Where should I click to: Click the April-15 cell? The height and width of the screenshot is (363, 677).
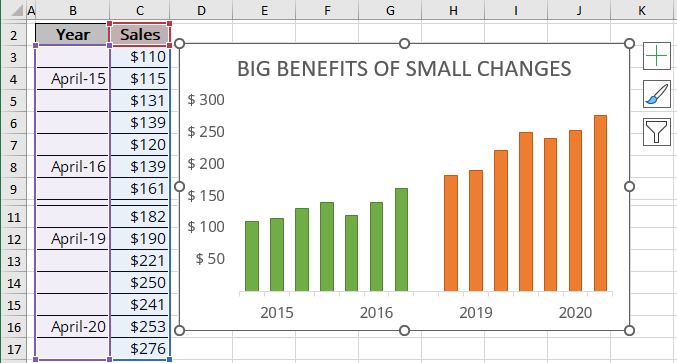73,79
